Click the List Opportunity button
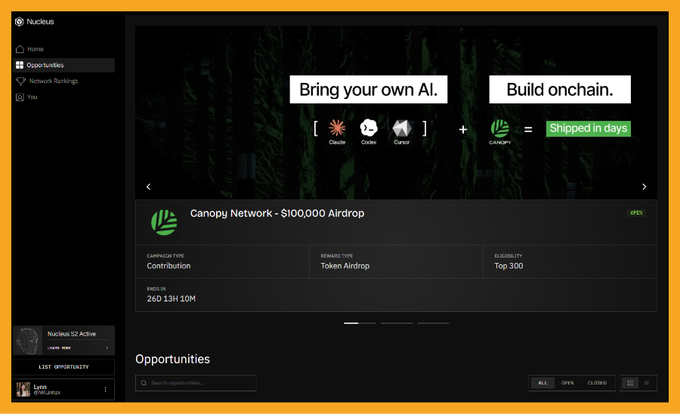 tap(64, 367)
